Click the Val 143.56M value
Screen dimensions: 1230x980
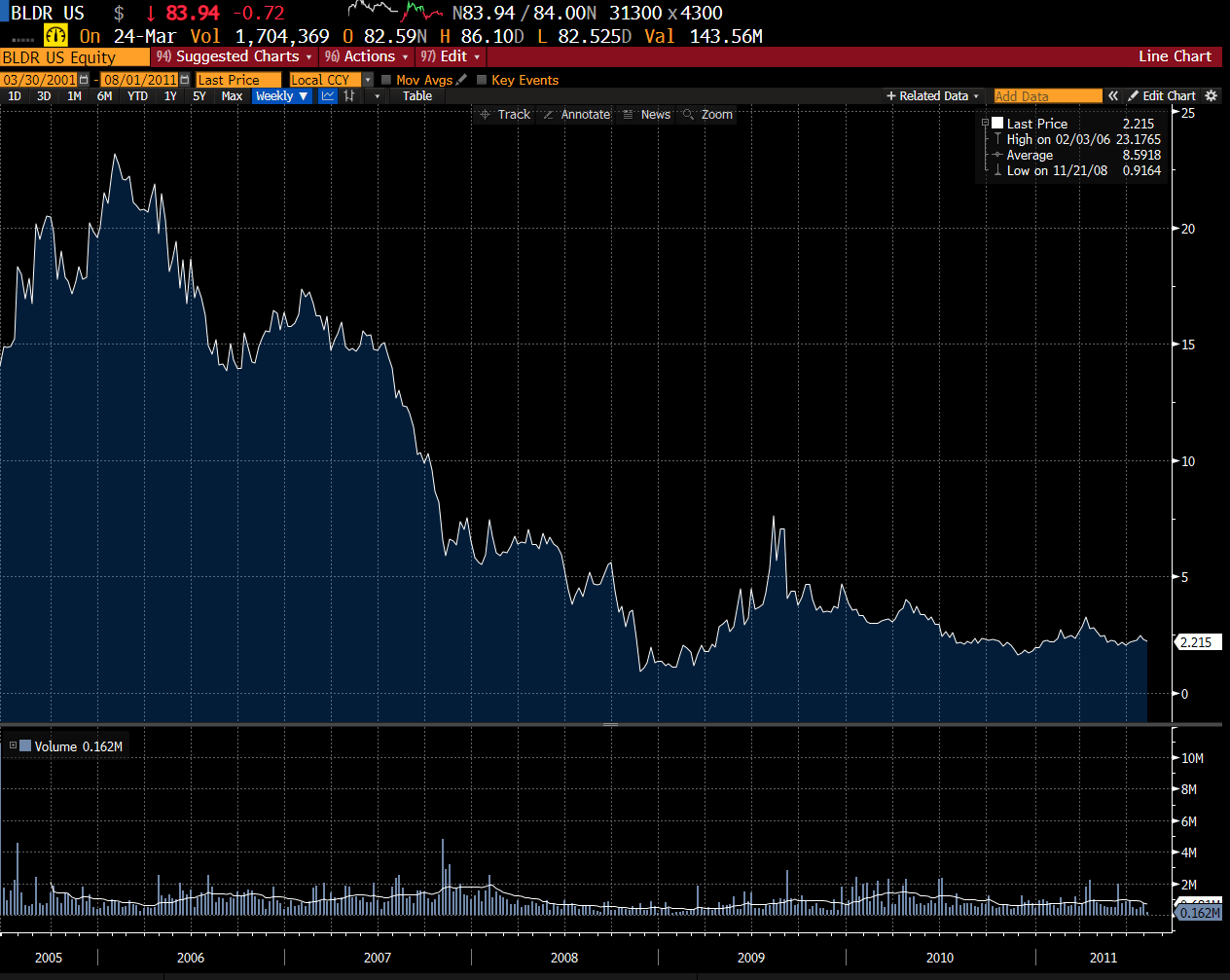tap(704, 36)
